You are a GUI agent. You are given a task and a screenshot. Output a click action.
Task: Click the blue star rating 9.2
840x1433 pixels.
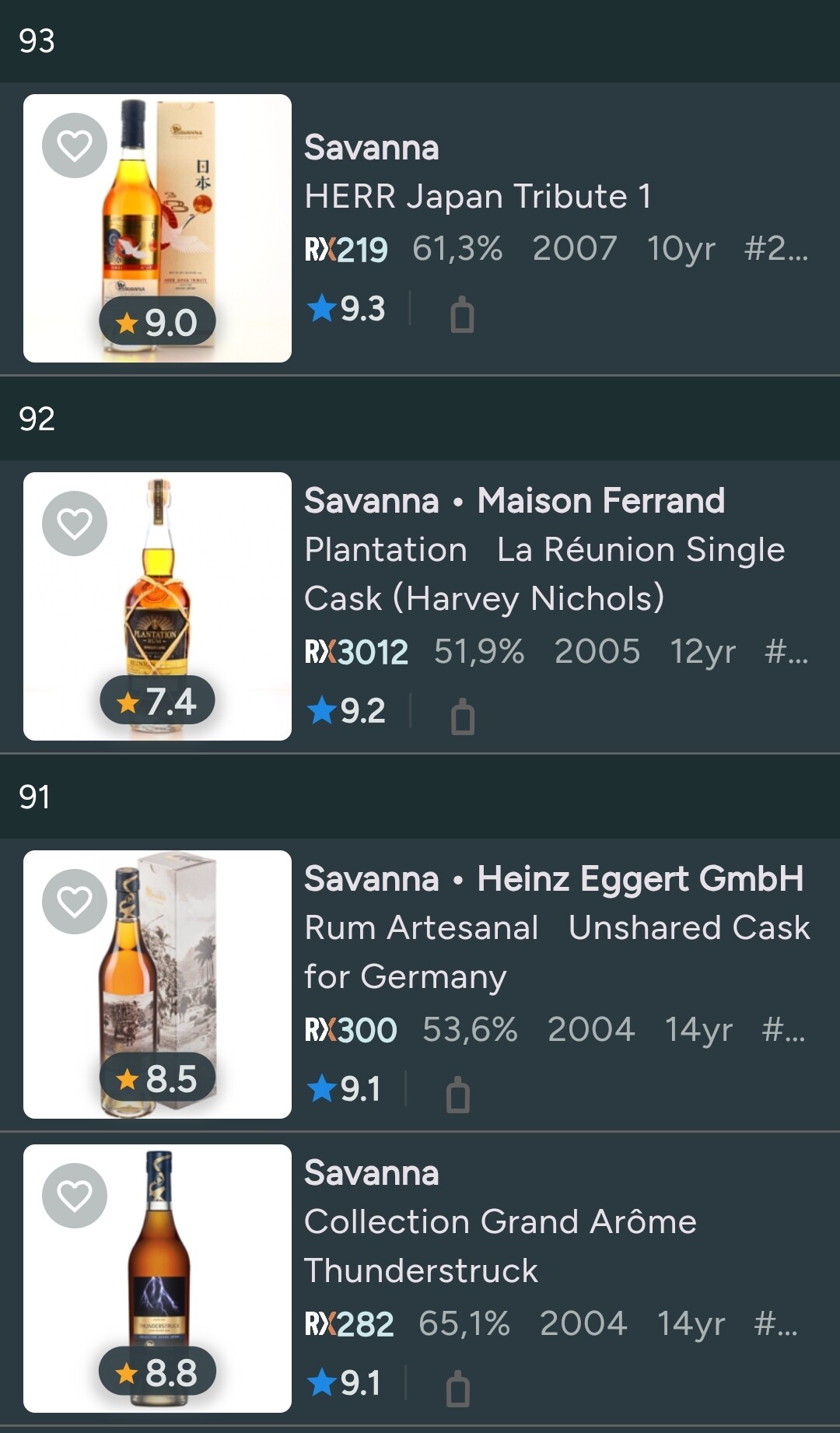[347, 710]
